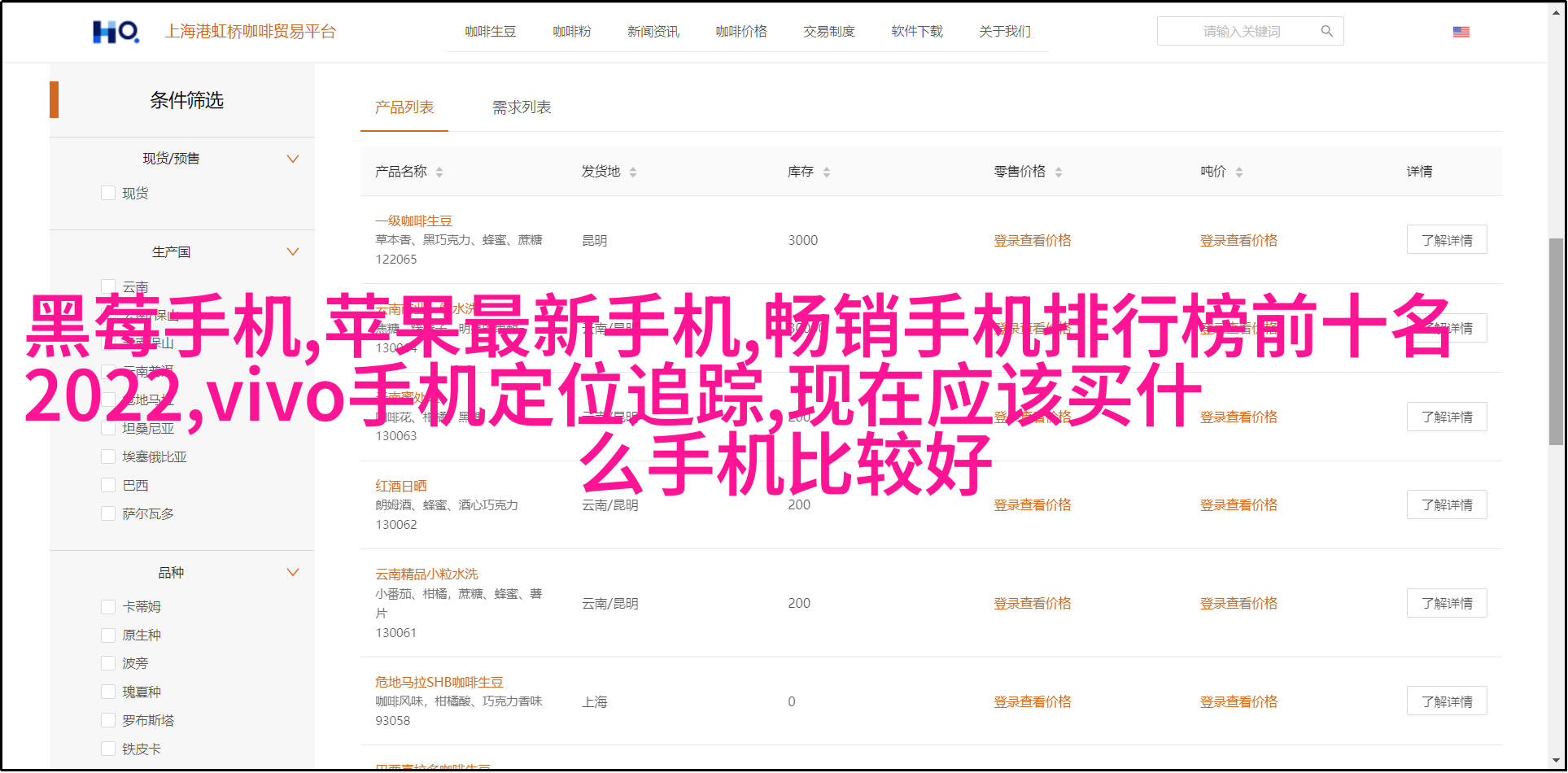This screenshot has height=773, width=1568.
Task: Collapse the 现货/预售 filter section
Action: [x=293, y=159]
